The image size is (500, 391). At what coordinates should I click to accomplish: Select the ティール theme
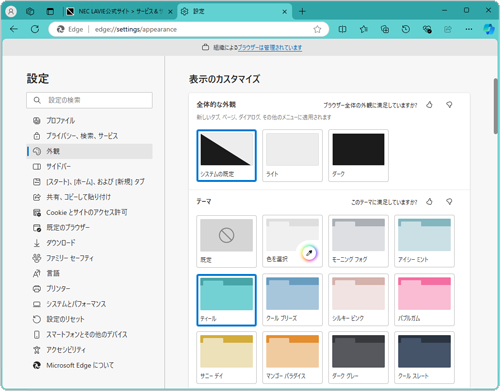click(226, 300)
